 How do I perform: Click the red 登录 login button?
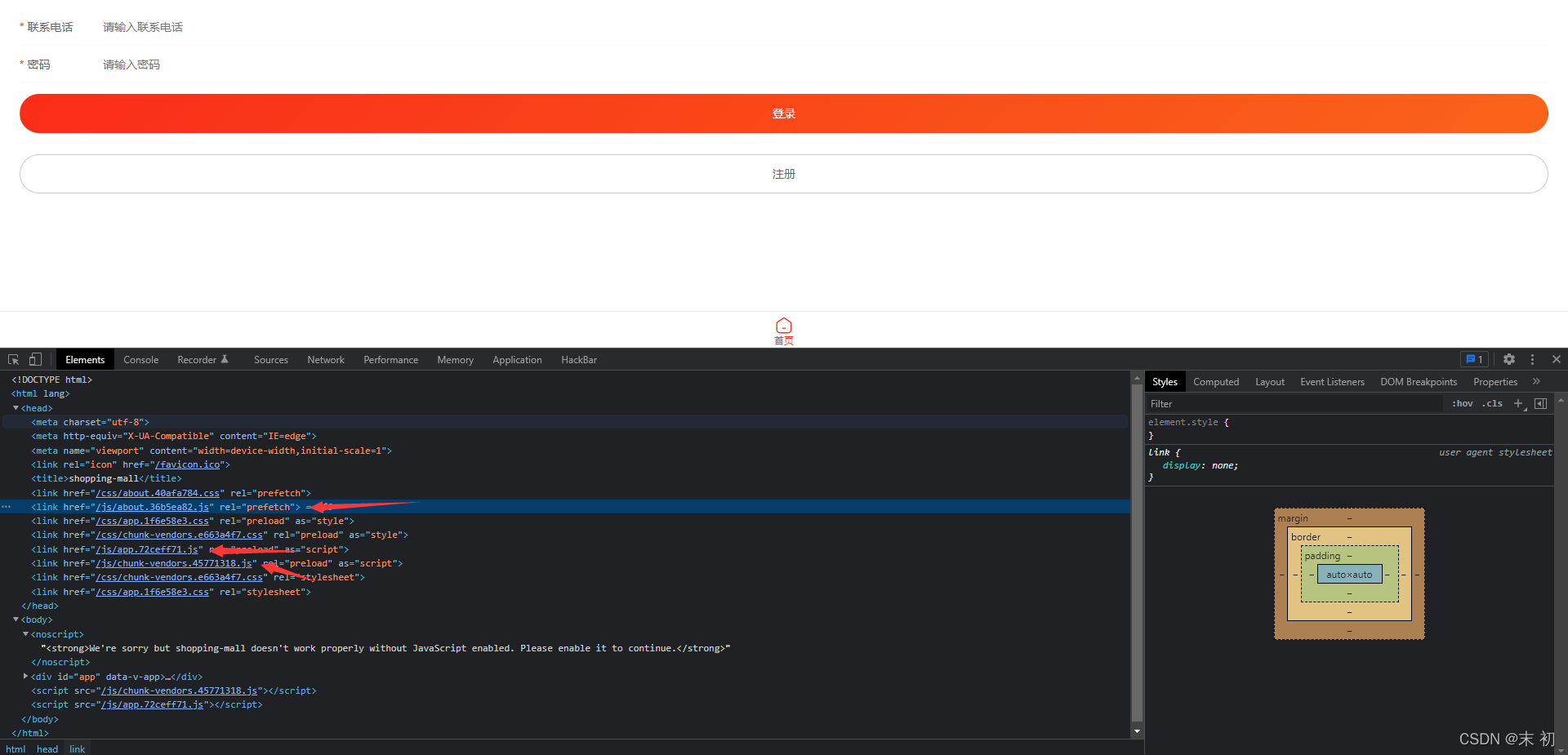pyautogui.click(x=784, y=113)
